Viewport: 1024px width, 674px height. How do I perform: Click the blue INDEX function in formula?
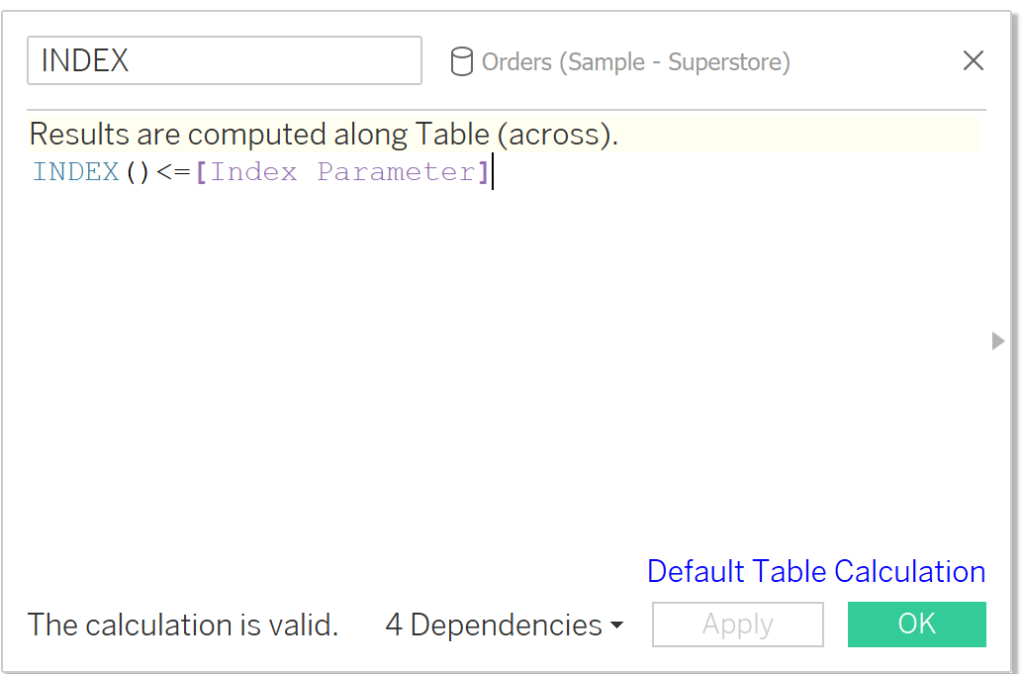tap(76, 172)
